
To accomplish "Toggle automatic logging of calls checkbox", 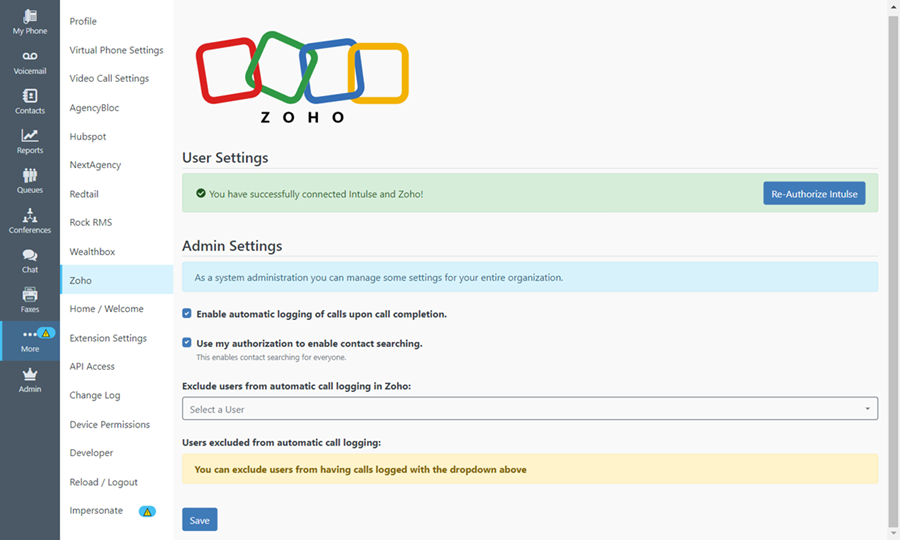I will click(x=187, y=313).
